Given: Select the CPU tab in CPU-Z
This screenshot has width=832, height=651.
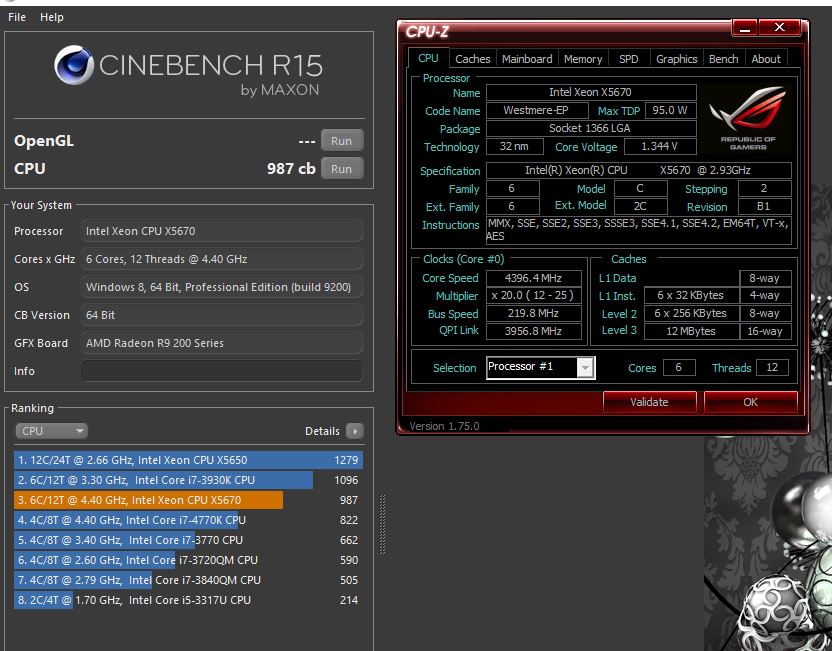Looking at the screenshot, I should [x=428, y=58].
